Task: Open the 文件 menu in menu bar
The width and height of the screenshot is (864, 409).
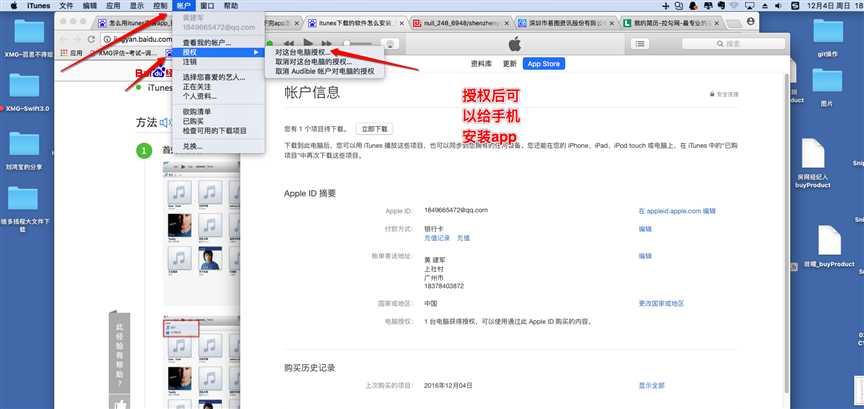Action: (x=66, y=6)
